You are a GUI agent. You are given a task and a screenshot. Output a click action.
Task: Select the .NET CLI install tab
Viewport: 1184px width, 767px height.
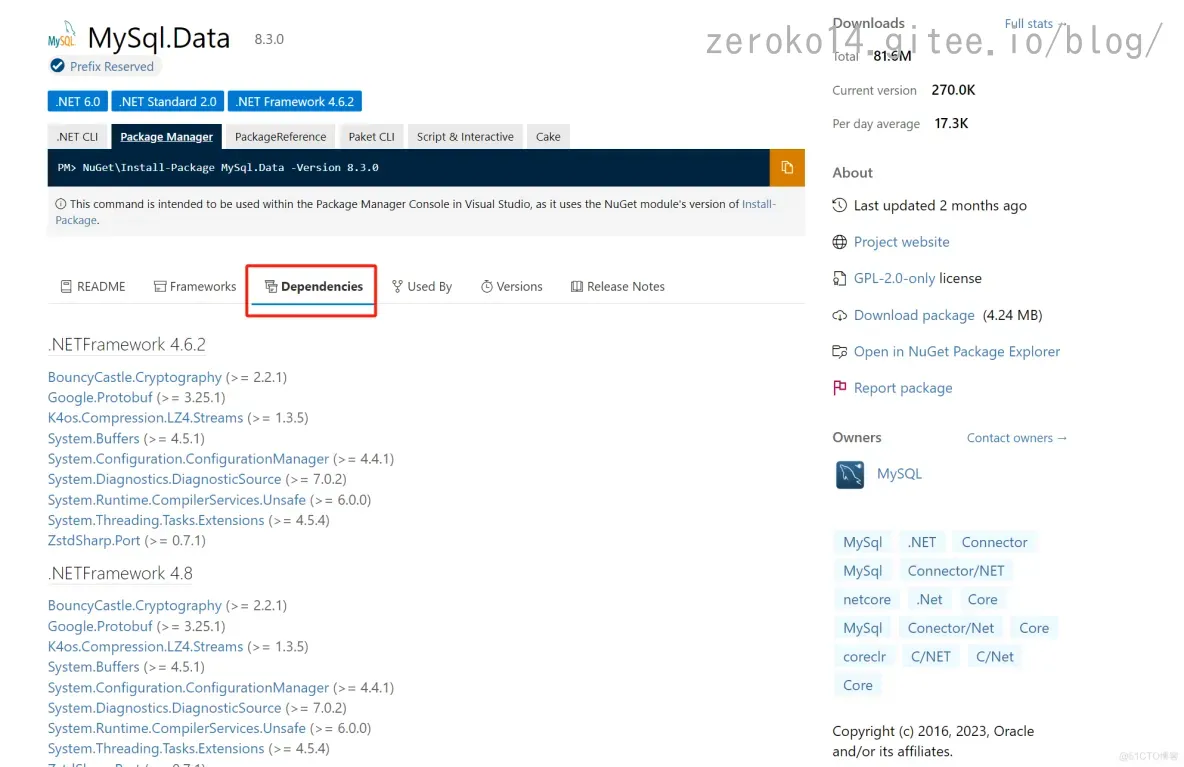(x=78, y=137)
